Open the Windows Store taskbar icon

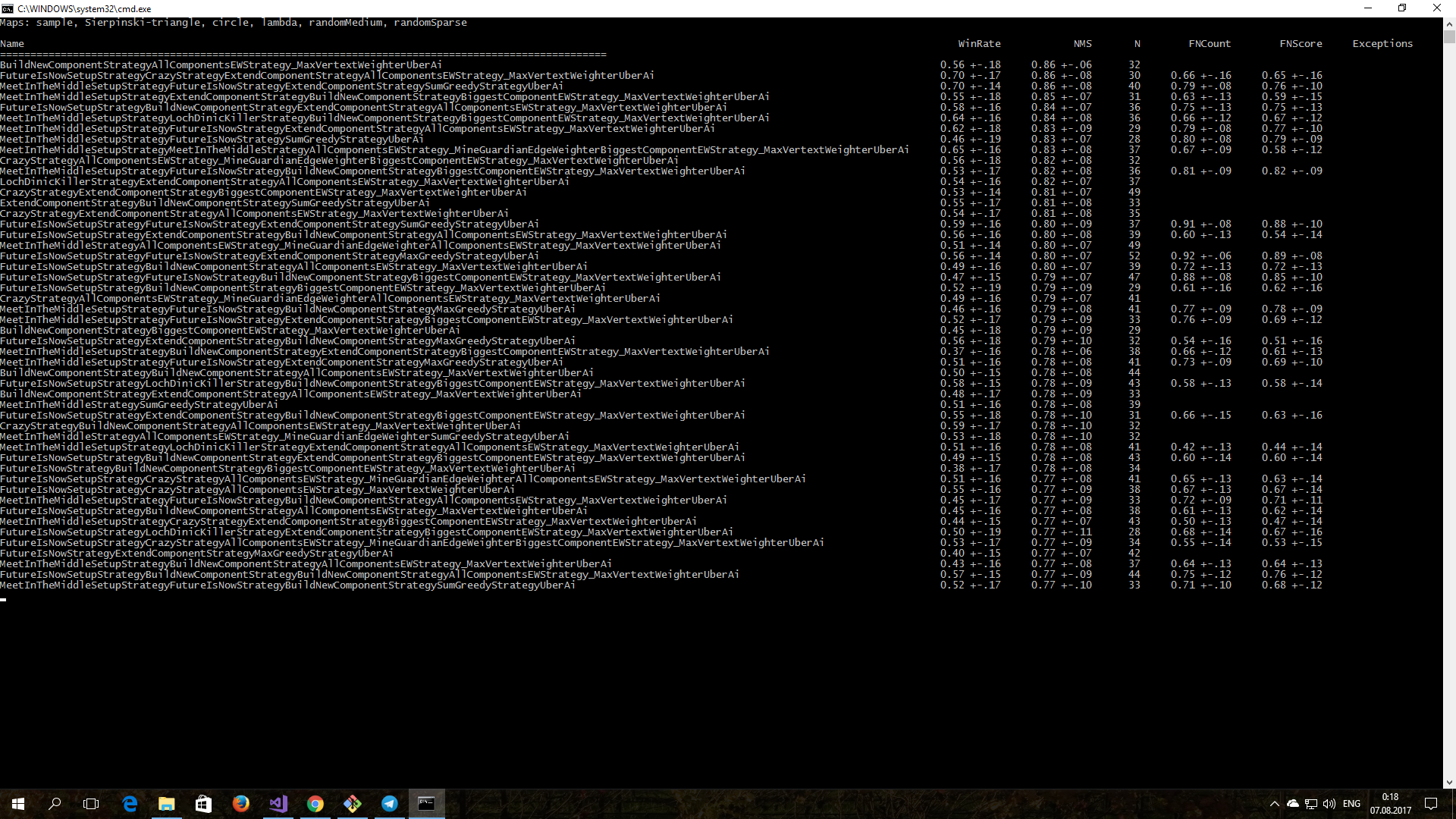click(x=203, y=804)
